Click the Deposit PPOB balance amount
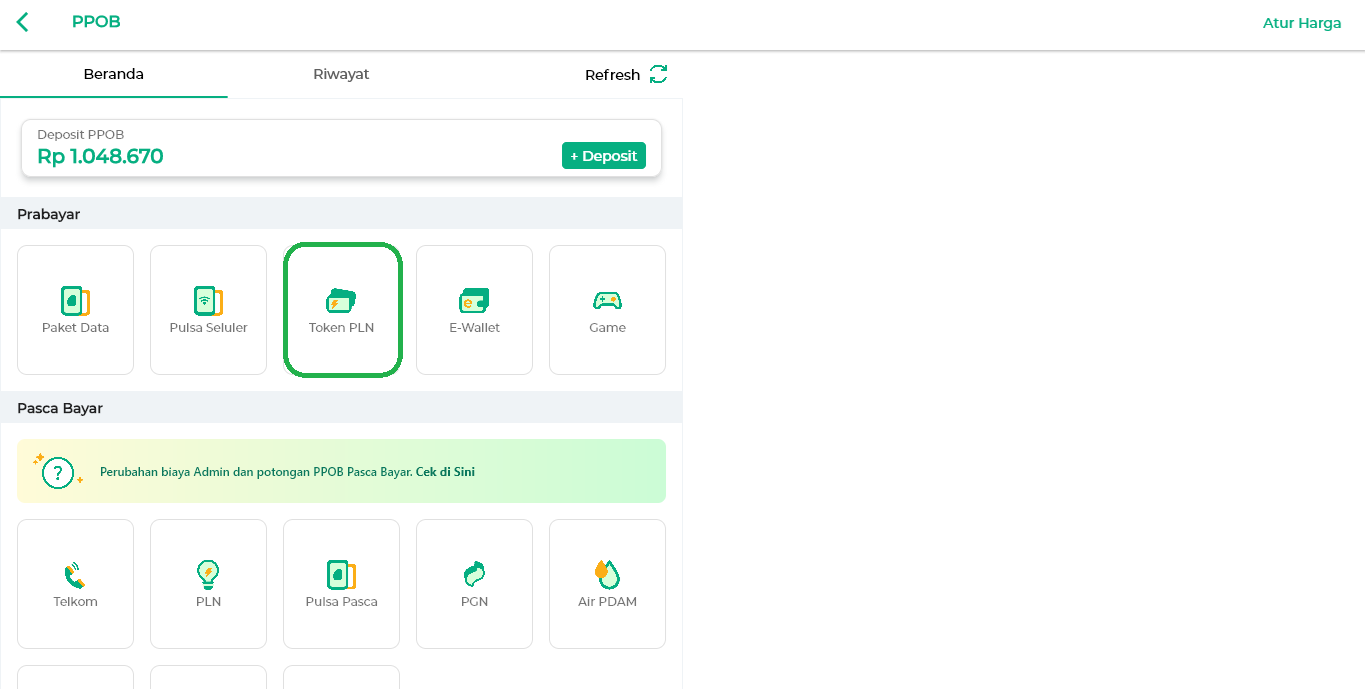1365x691 pixels. (x=100, y=156)
